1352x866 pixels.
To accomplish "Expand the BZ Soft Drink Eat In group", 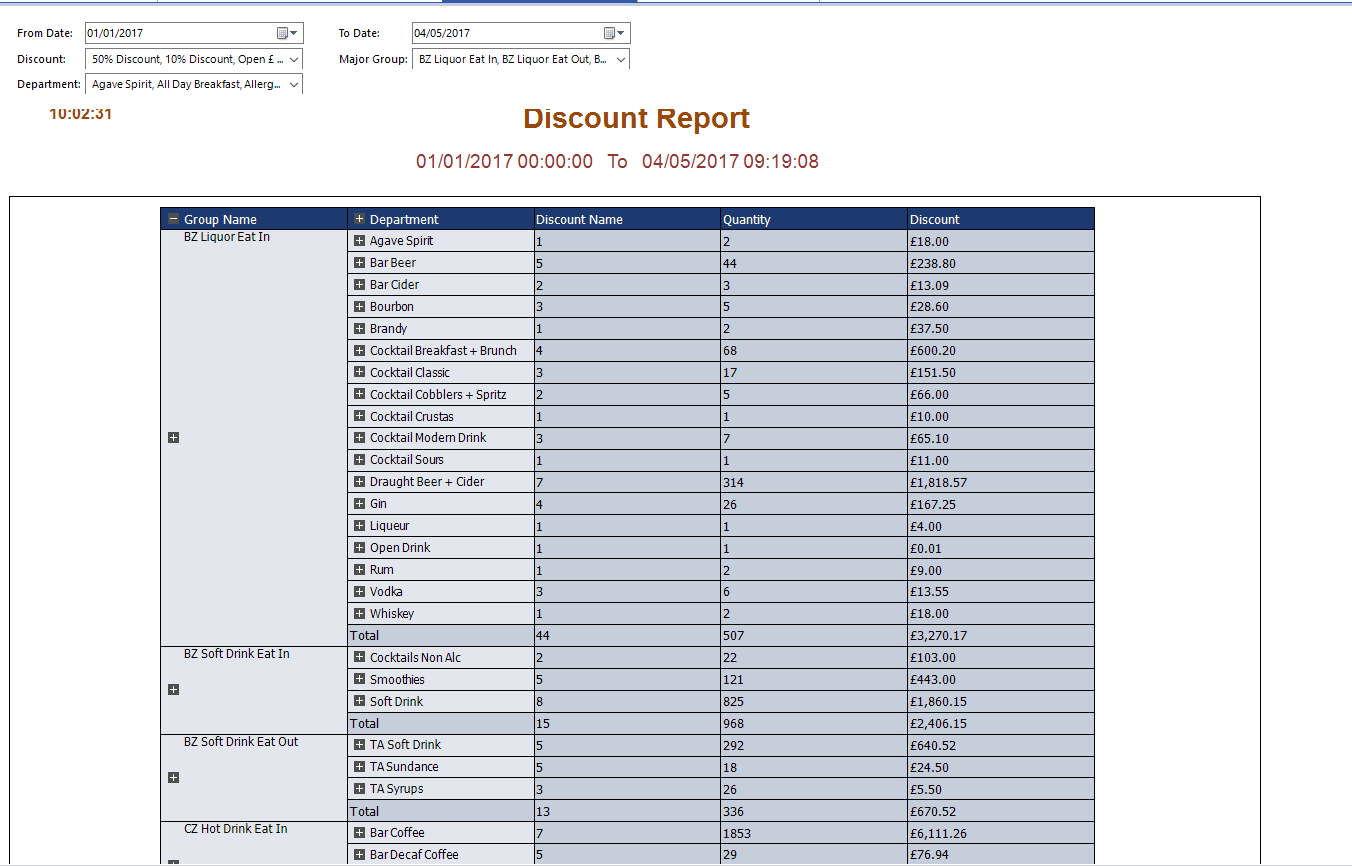I will point(173,690).
